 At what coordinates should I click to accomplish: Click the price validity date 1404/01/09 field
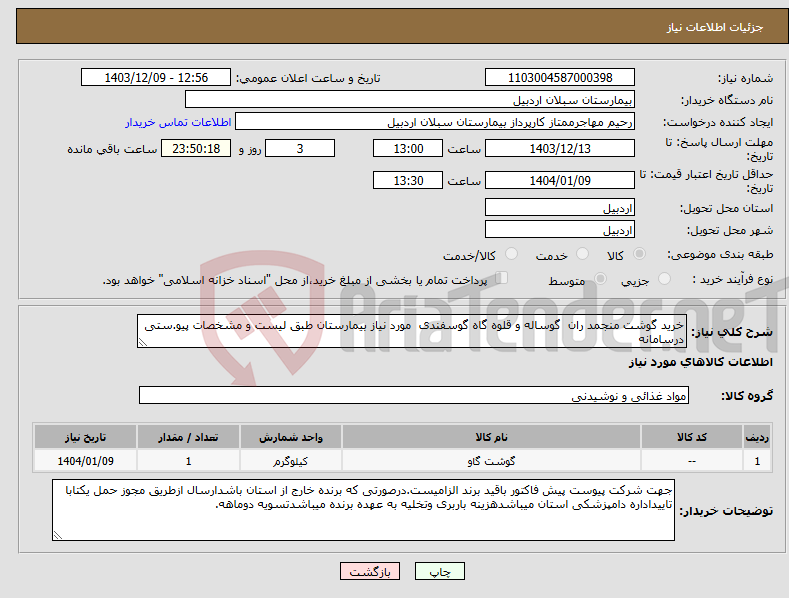click(x=560, y=180)
